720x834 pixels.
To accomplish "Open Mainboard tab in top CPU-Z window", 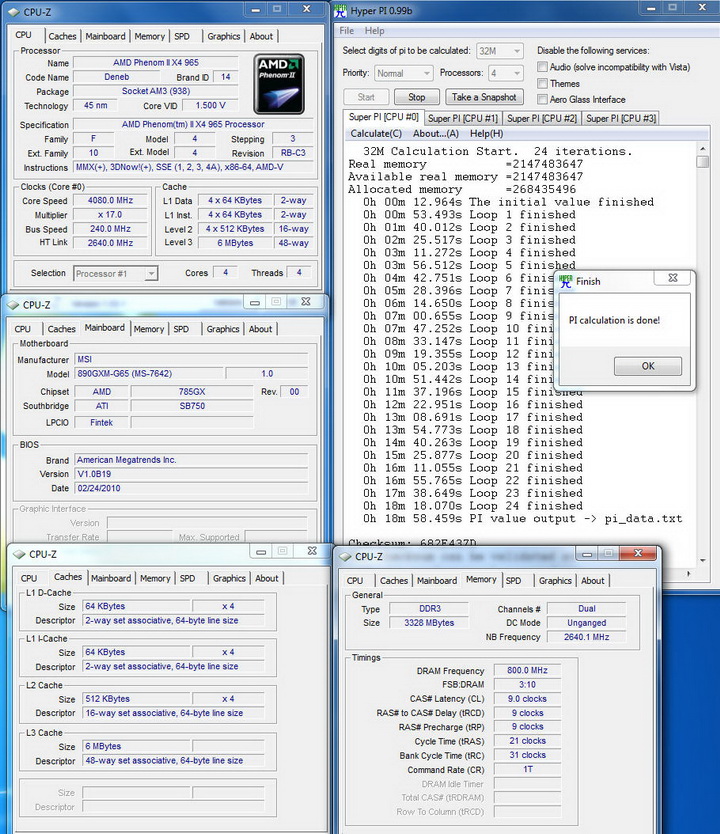I will (105, 36).
